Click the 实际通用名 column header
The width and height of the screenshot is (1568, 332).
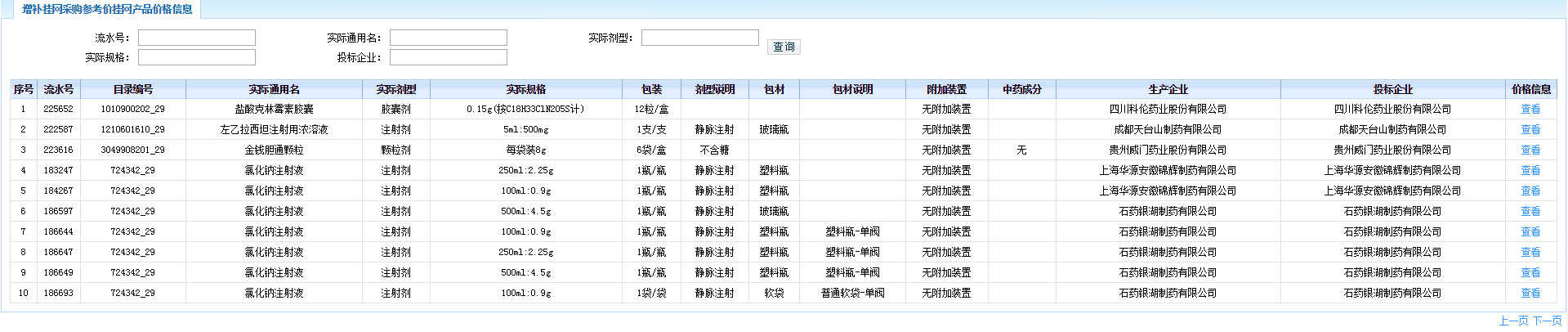click(x=274, y=89)
